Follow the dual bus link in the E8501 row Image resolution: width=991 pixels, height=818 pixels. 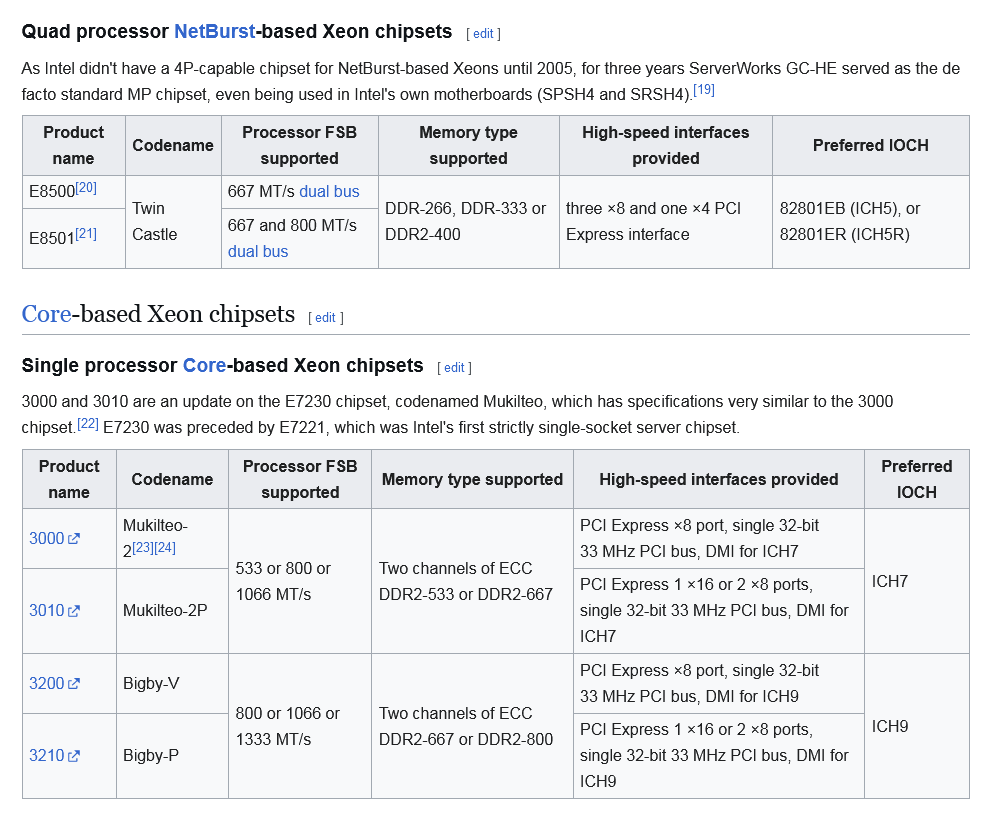pyautogui.click(x=258, y=252)
